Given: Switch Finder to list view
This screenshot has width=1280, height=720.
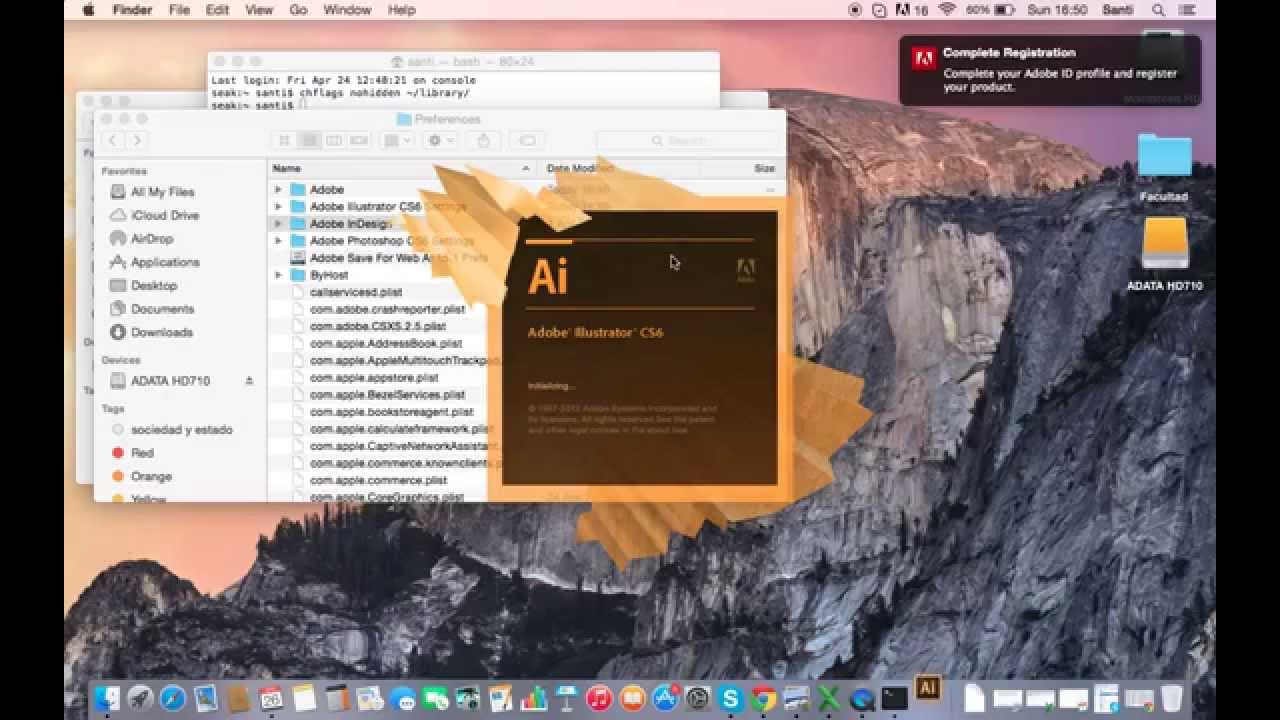Looking at the screenshot, I should pyautogui.click(x=309, y=141).
